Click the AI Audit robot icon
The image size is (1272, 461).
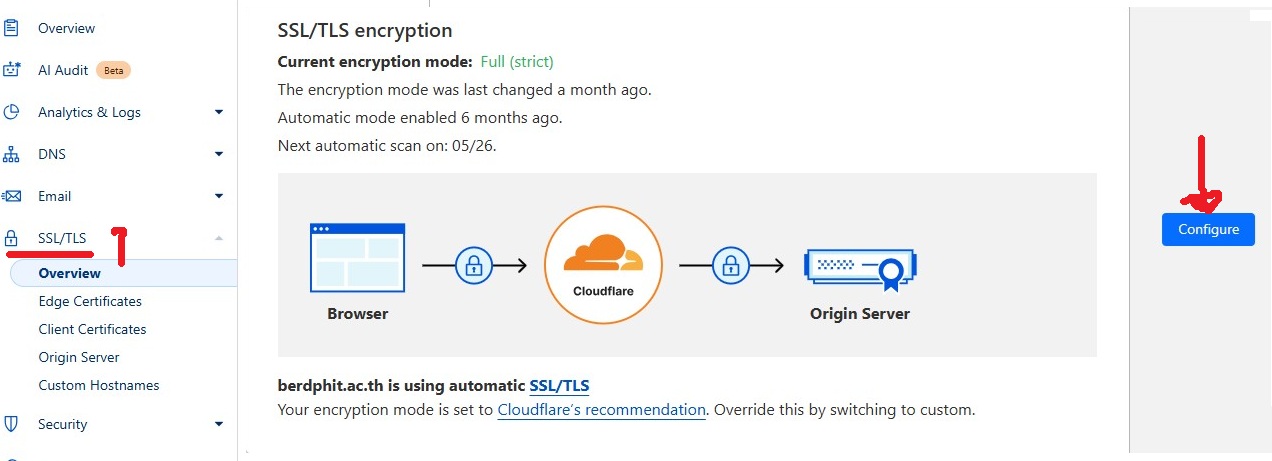click(x=12, y=70)
